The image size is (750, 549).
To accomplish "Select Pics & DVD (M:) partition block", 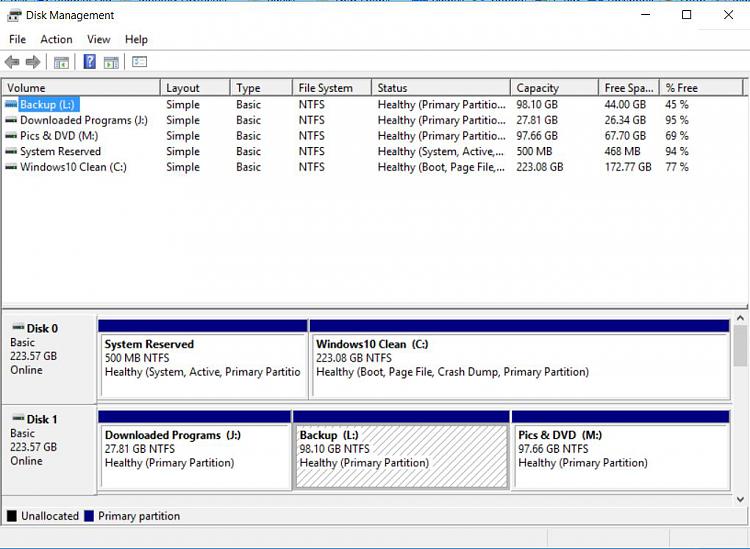I will pyautogui.click(x=620, y=450).
